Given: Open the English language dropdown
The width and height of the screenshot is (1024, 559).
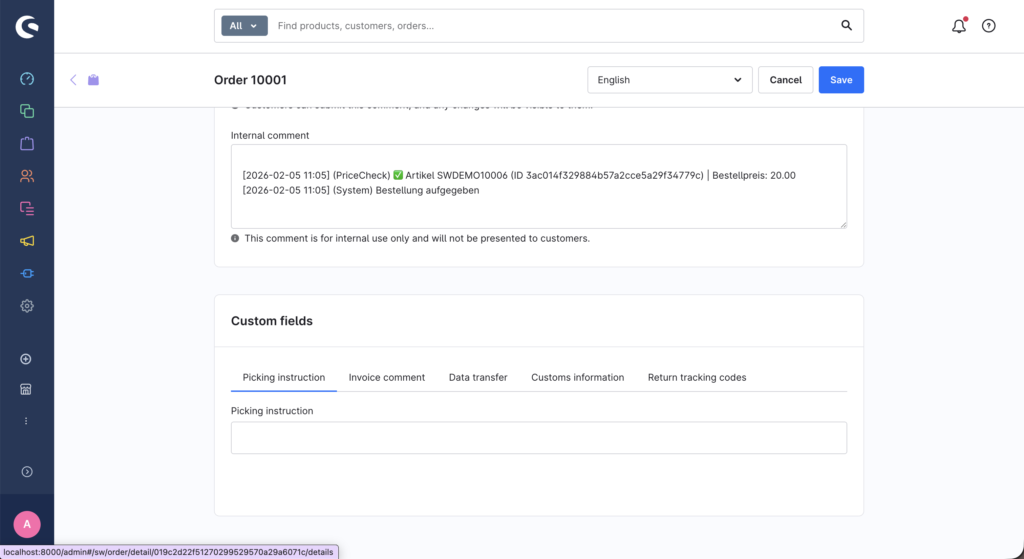Looking at the screenshot, I should pyautogui.click(x=669, y=80).
